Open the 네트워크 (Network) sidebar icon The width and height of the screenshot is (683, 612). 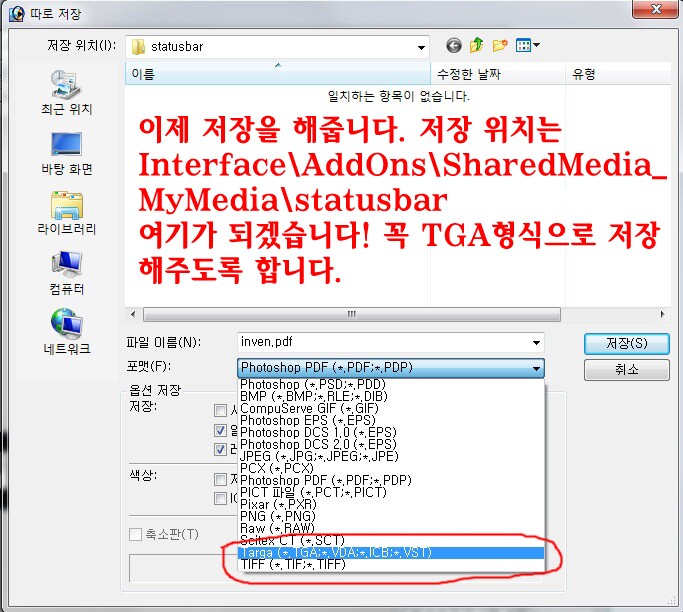click(66, 330)
